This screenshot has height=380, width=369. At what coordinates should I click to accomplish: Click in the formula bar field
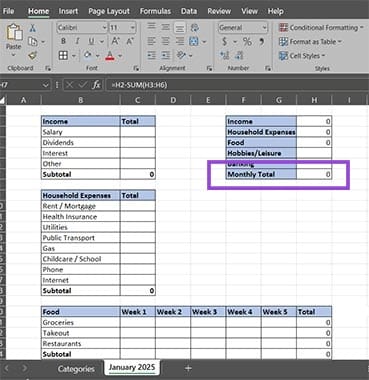(236, 85)
